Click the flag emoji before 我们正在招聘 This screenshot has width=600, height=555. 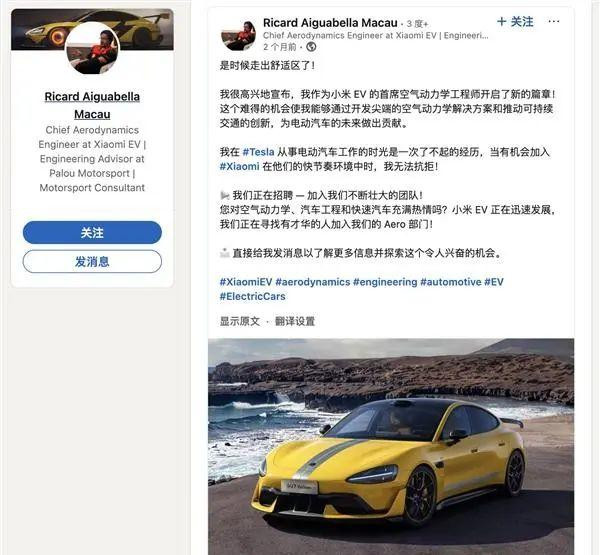[225, 196]
